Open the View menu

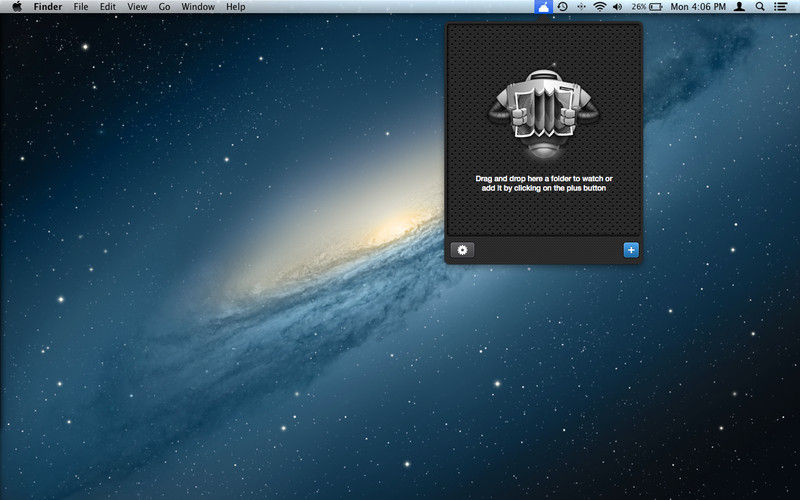coord(137,7)
